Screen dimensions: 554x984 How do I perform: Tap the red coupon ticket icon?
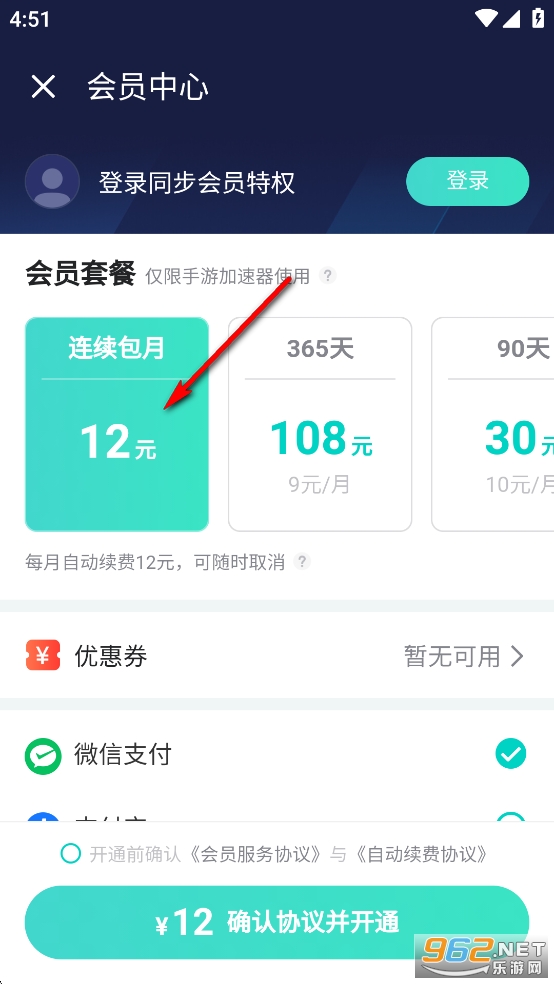click(x=43, y=655)
